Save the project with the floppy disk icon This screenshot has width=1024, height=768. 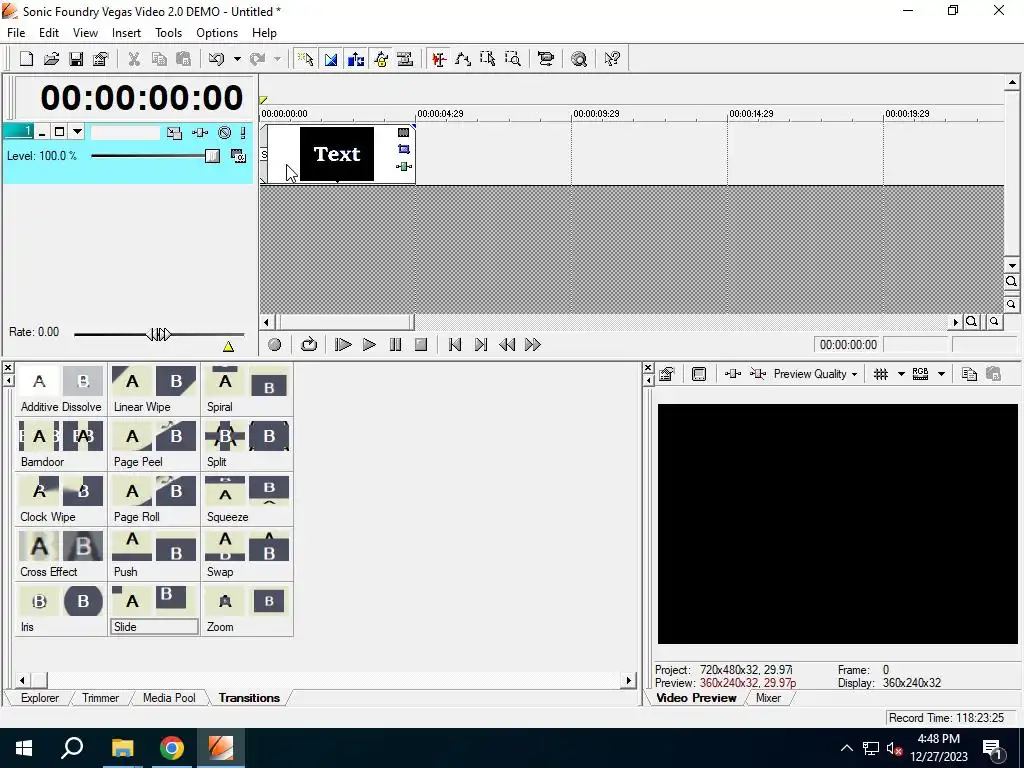click(76, 59)
